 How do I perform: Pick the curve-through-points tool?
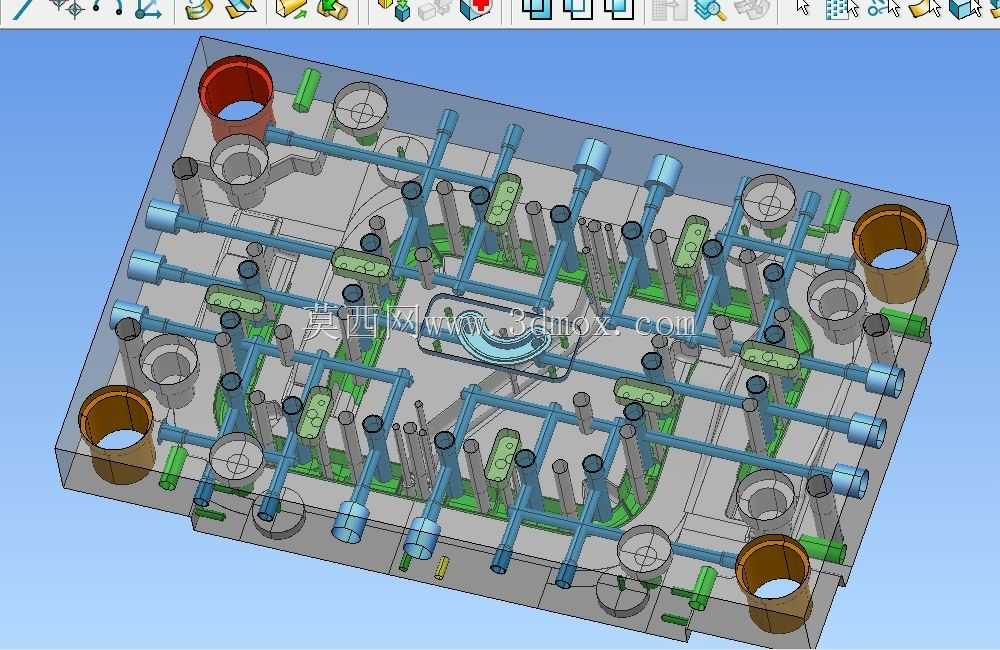[107, 7]
